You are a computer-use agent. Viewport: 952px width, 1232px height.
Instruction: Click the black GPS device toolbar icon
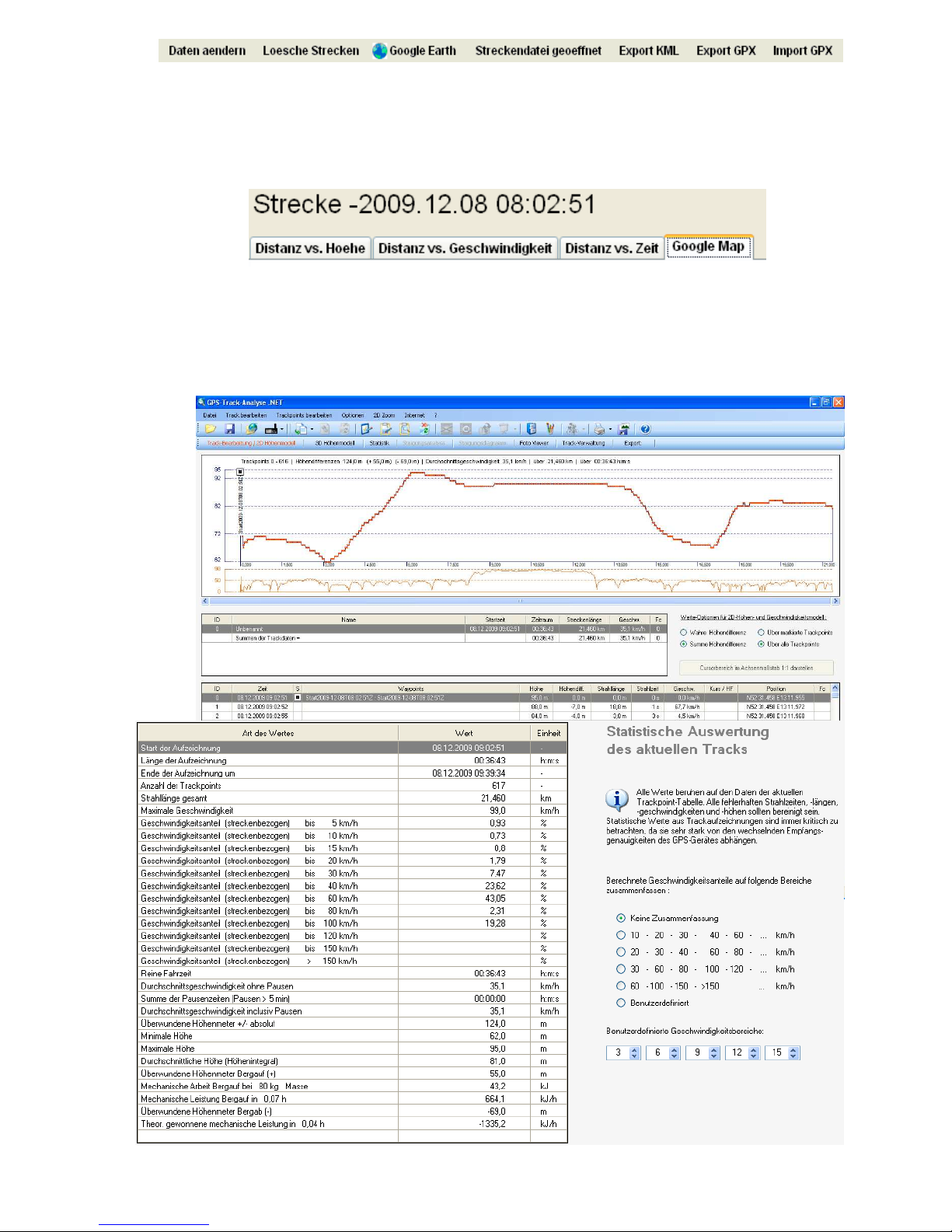270,429
